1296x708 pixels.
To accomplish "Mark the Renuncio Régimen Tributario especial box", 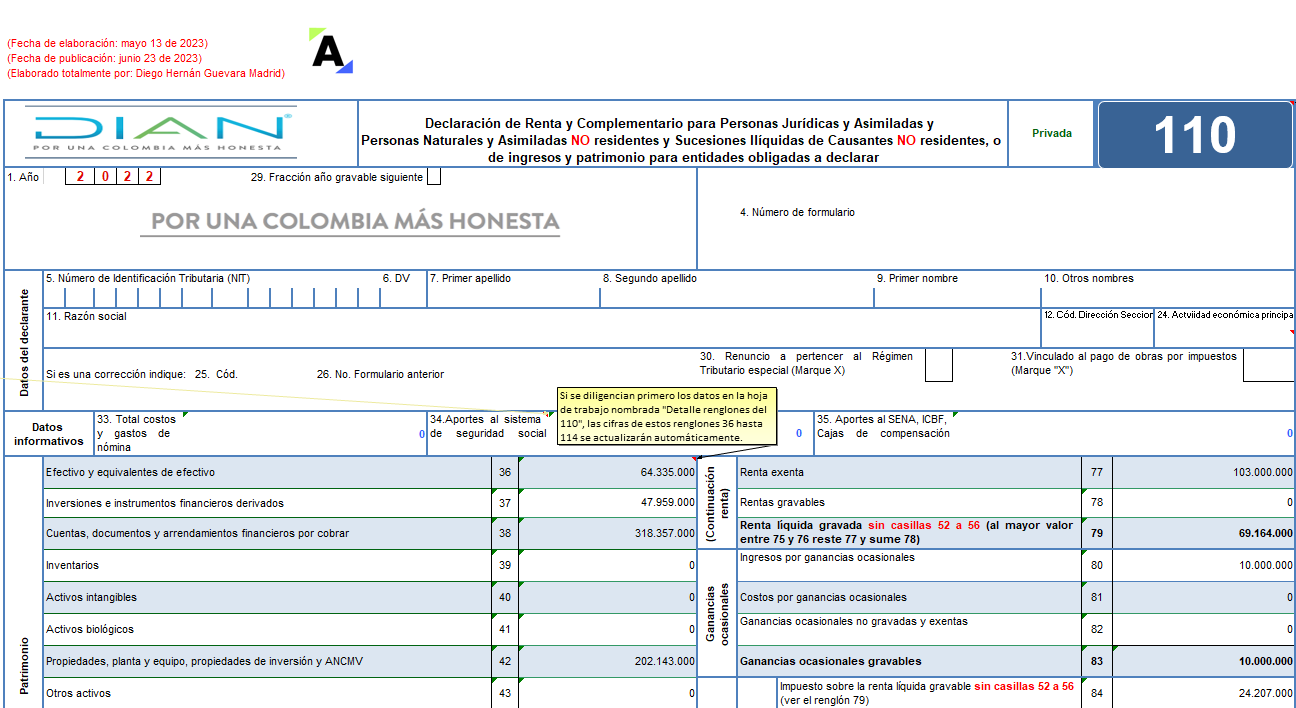I will (939, 365).
